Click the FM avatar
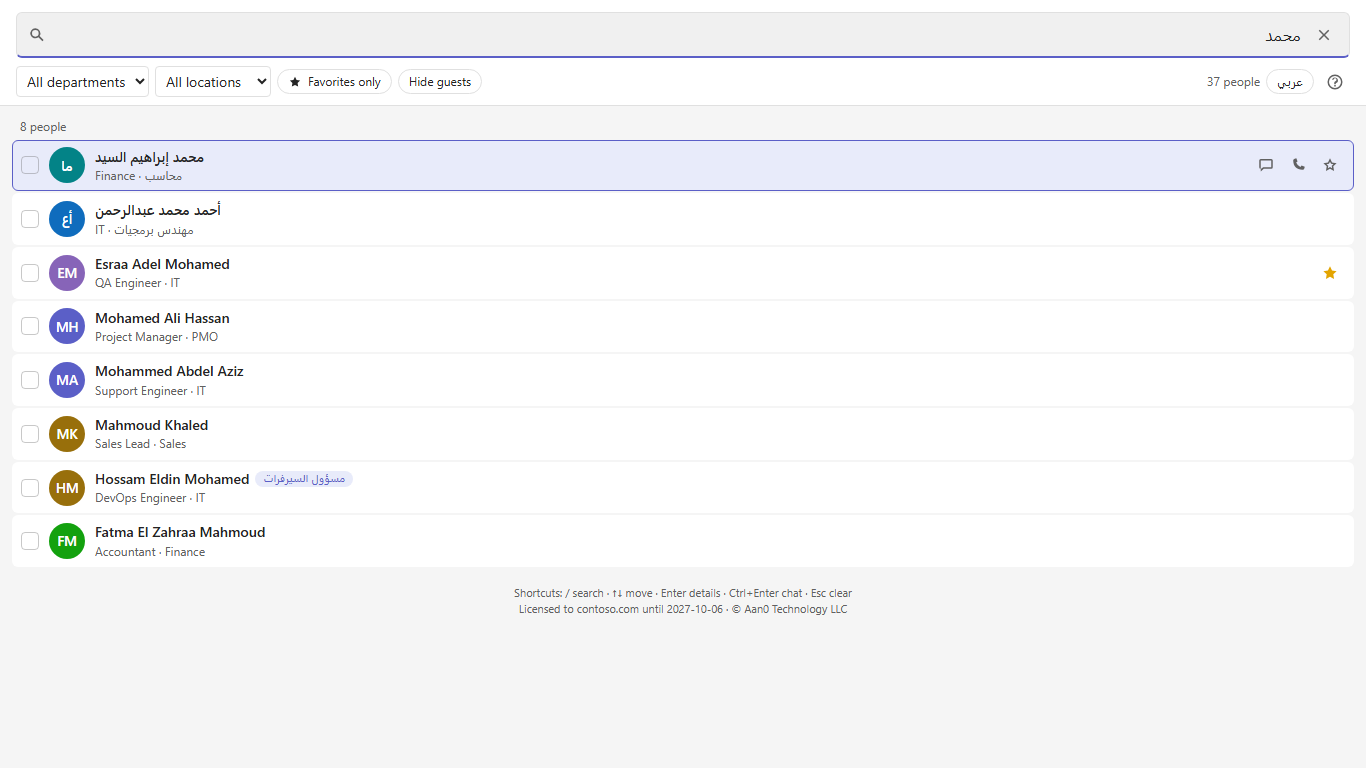The image size is (1366, 768). (67, 541)
